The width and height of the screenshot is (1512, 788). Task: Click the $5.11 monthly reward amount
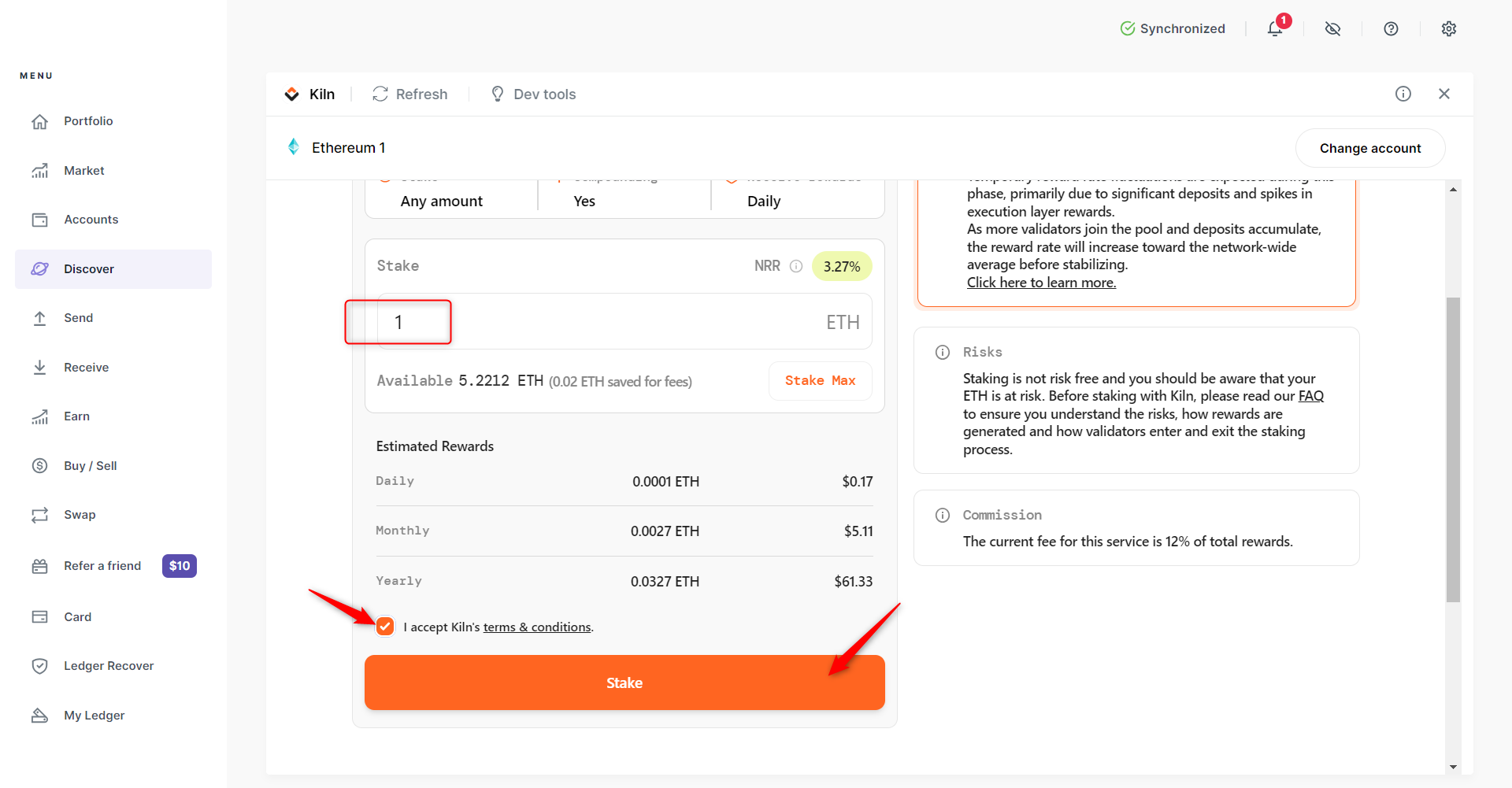(x=858, y=531)
